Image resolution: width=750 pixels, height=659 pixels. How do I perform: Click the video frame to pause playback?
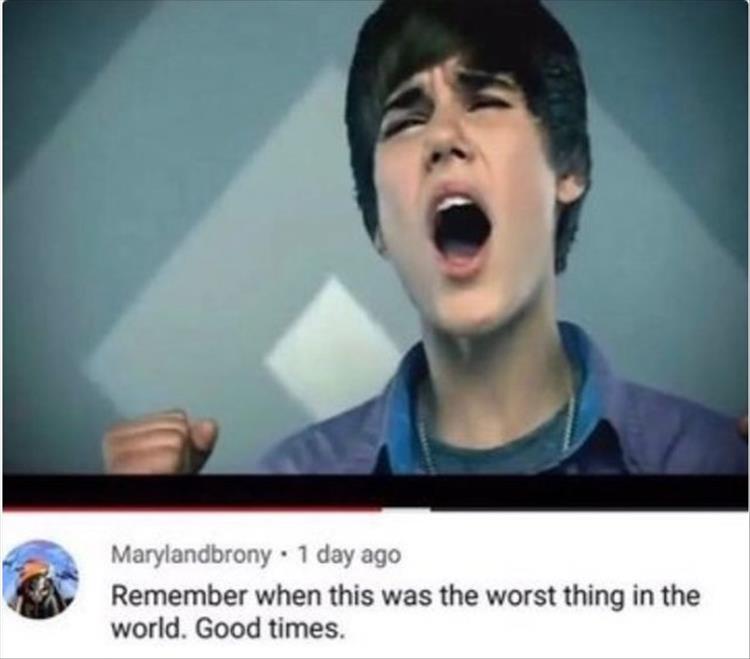click(x=375, y=238)
